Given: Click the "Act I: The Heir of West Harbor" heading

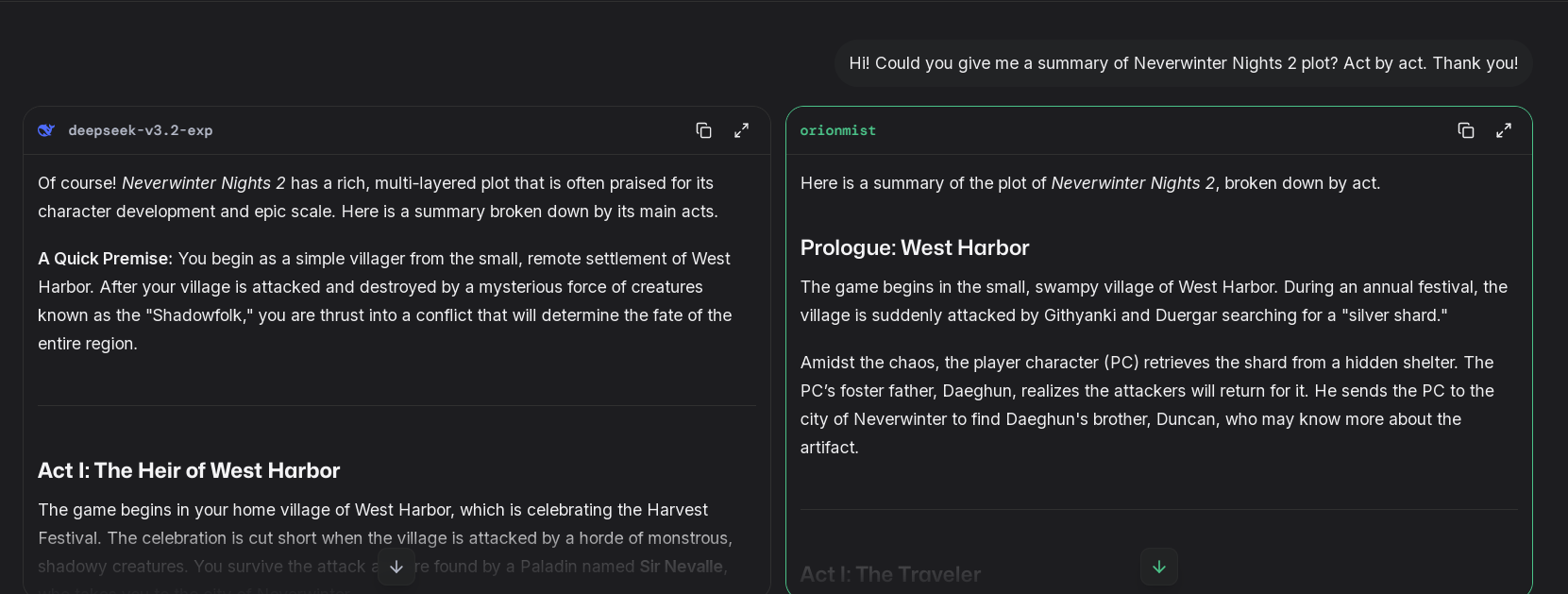Looking at the screenshot, I should point(189,470).
